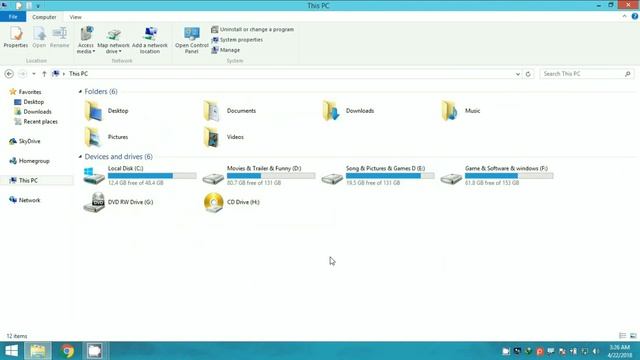Viewport: 640px width, 360px height.
Task: Select This PC in the navigation pane
Action: tap(24, 180)
